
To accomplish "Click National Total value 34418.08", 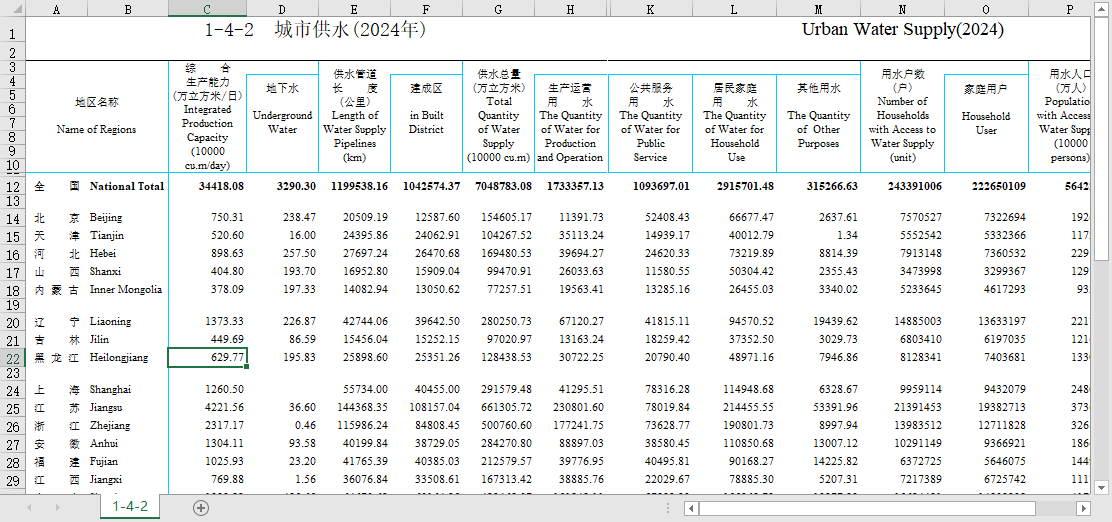I will pos(221,187).
